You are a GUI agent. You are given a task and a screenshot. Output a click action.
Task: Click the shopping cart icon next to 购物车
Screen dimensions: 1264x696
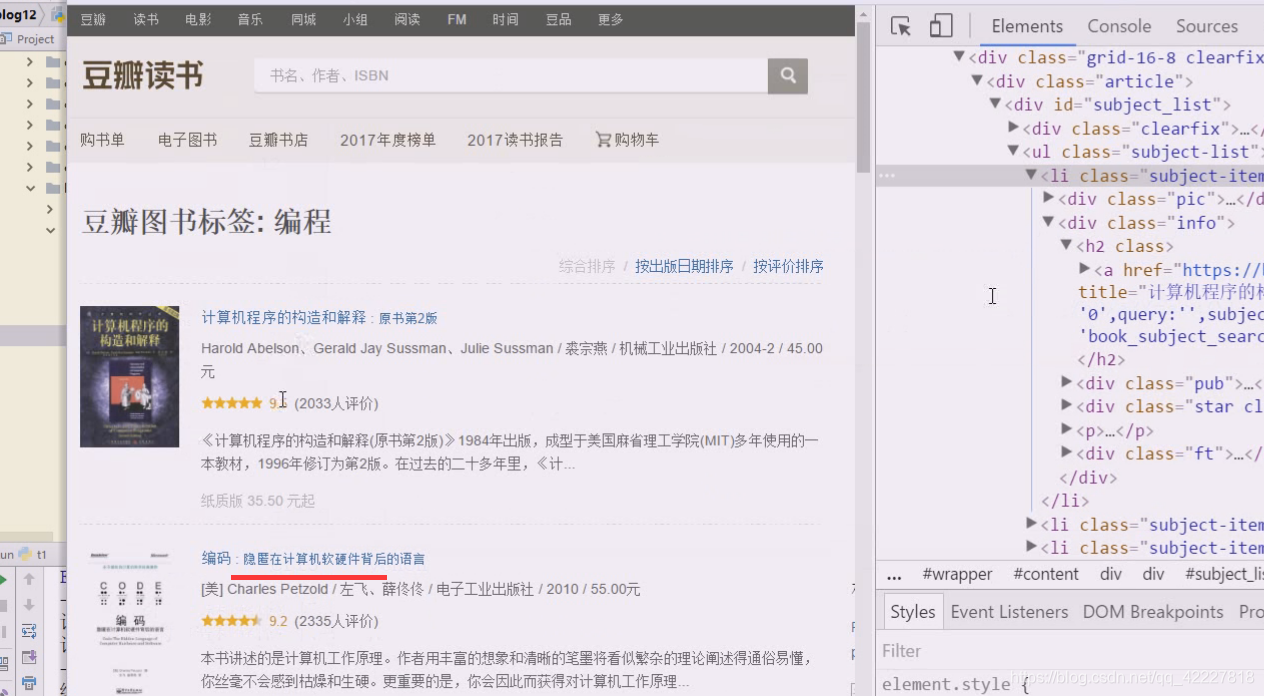coord(603,140)
